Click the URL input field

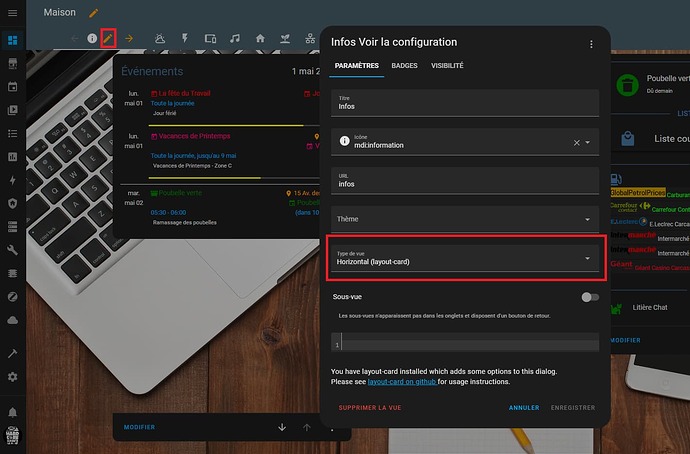pyautogui.click(x=465, y=180)
